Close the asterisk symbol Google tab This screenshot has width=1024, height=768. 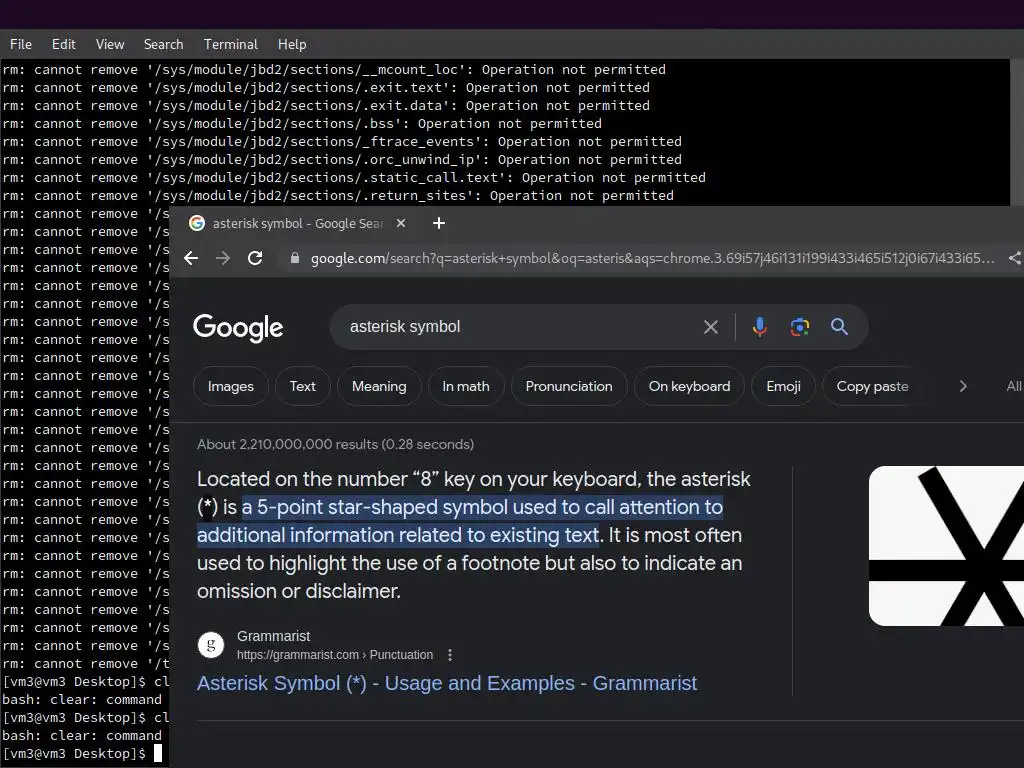coord(401,223)
